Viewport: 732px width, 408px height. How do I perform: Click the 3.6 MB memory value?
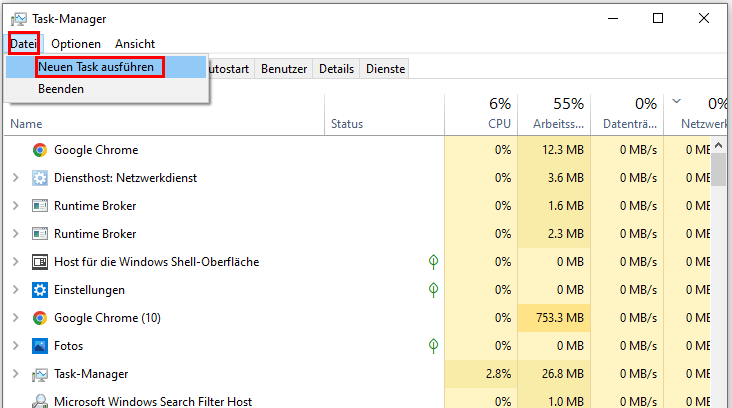[x=566, y=178]
